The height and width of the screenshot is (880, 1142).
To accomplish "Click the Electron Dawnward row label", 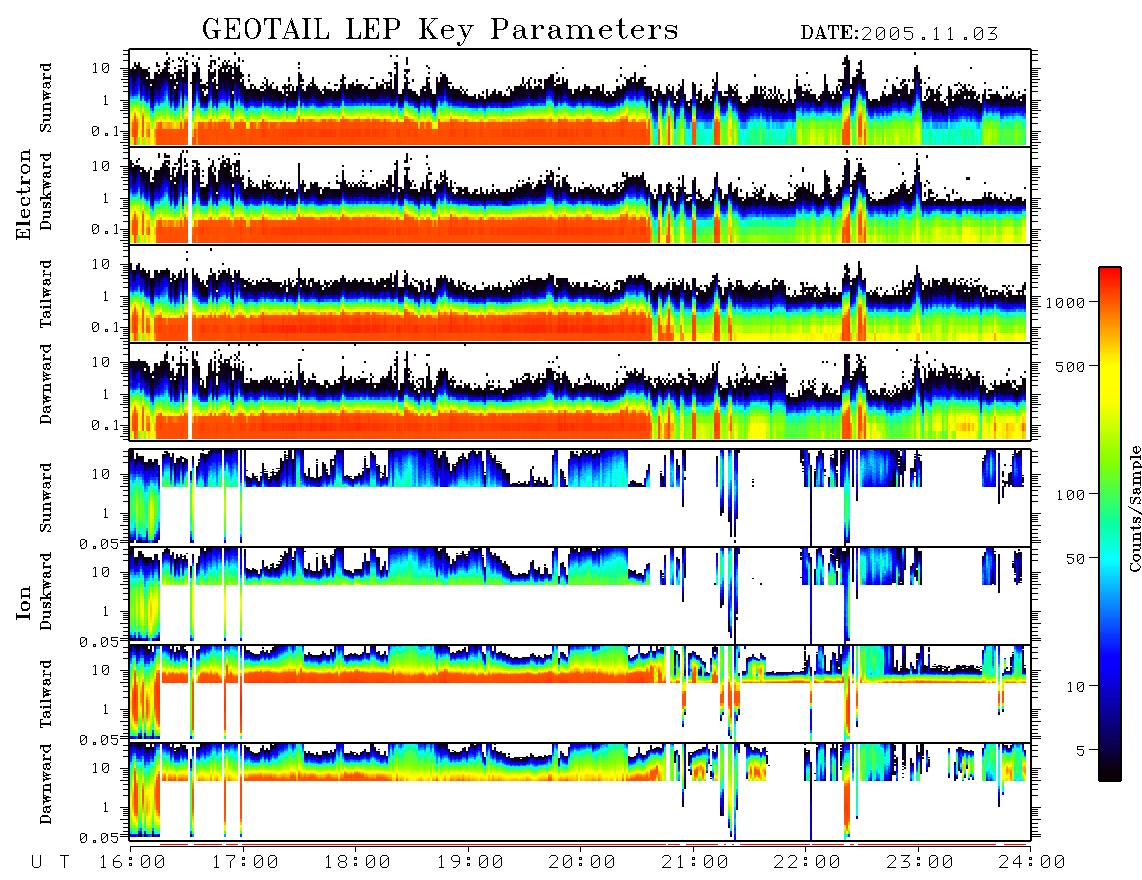I will (x=46, y=385).
